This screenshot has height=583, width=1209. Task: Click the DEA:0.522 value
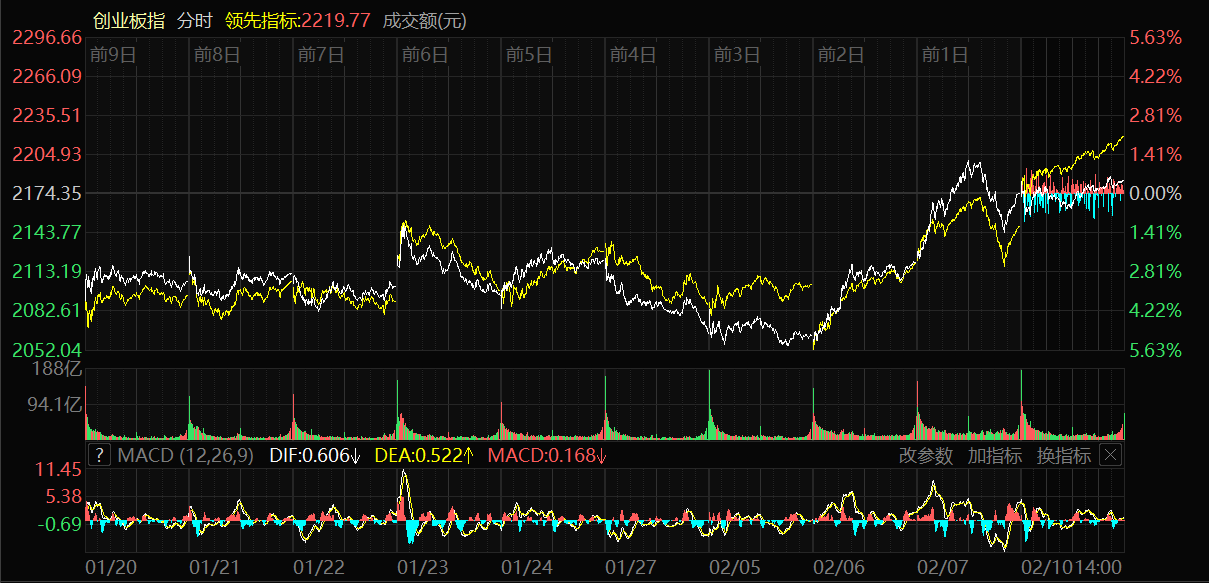click(424, 456)
